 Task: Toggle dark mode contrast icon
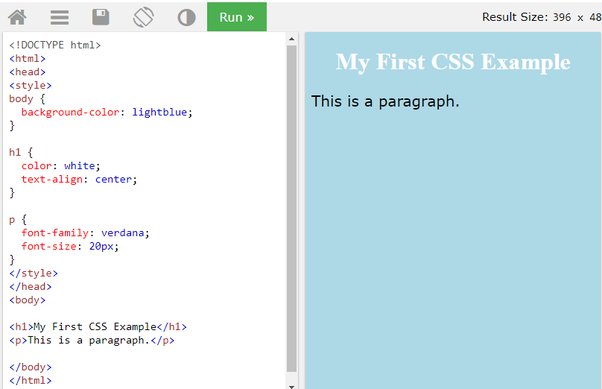click(187, 17)
